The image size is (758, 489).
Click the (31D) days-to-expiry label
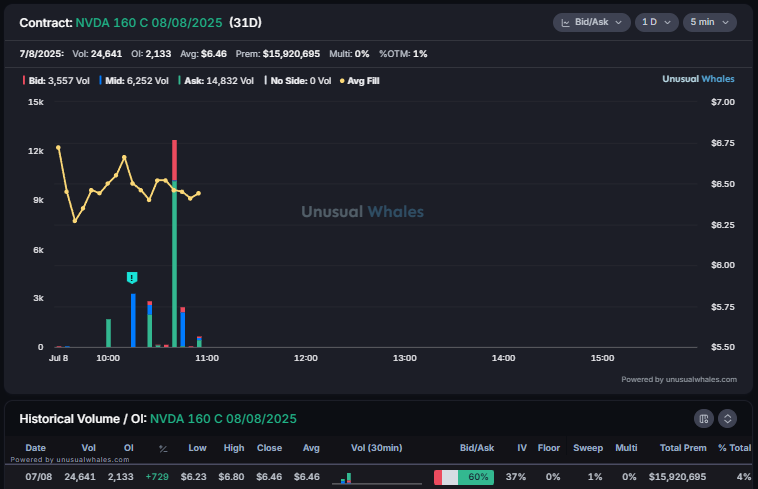[246, 23]
